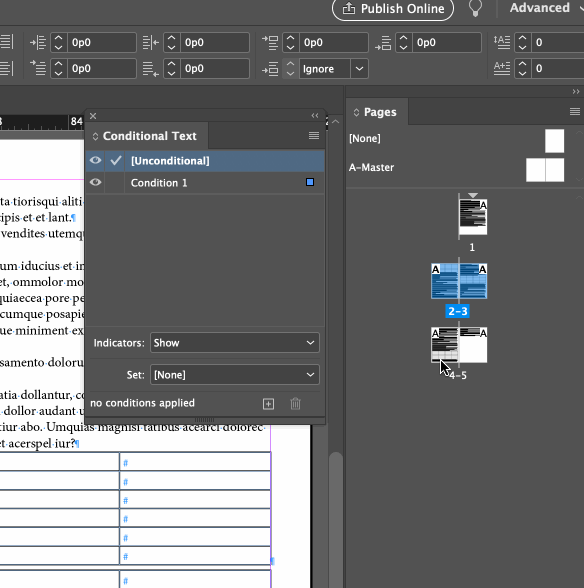Select the A-Master spread thumbnail
The height and width of the screenshot is (588, 584).
pyautogui.click(x=545, y=170)
